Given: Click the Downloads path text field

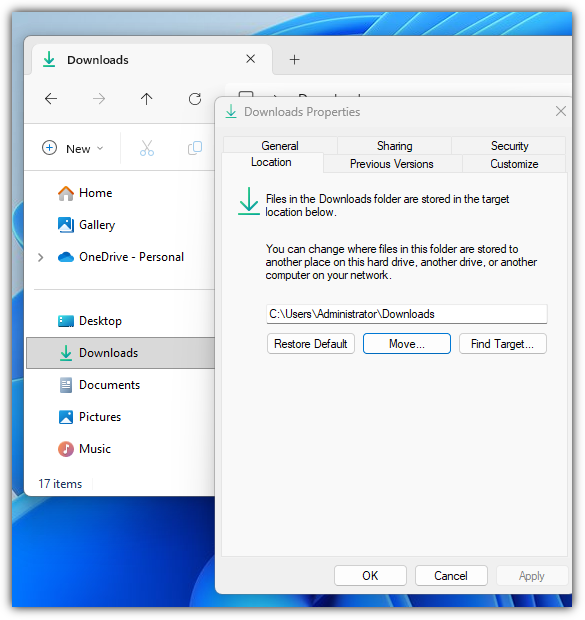Looking at the screenshot, I should click(407, 314).
